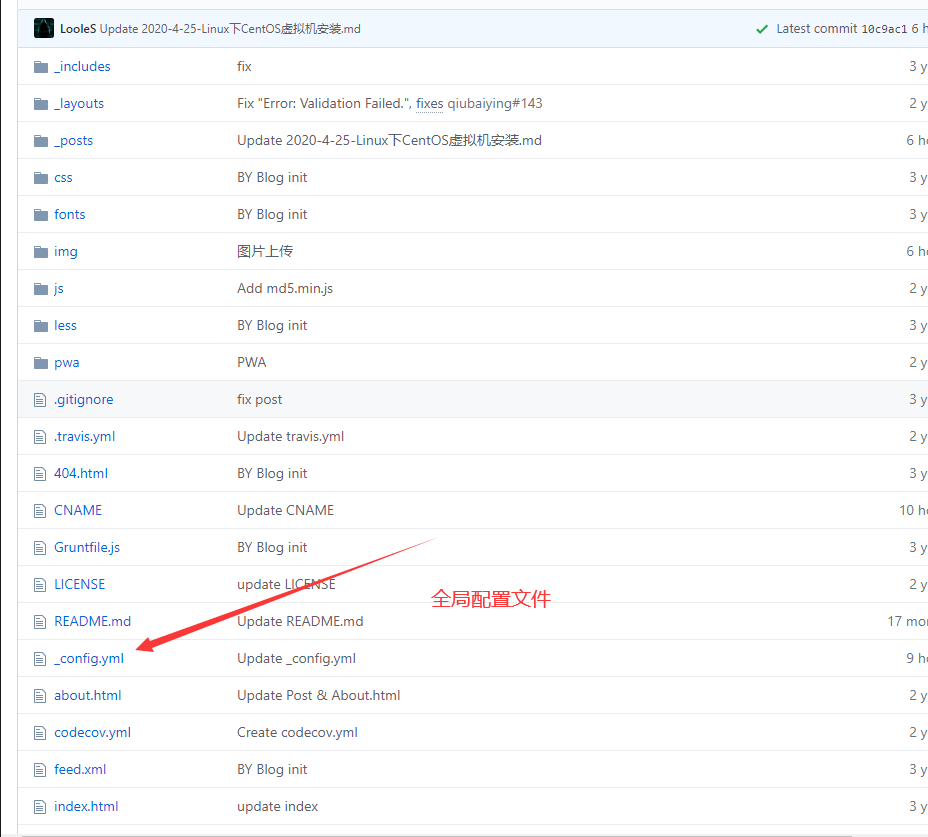The width and height of the screenshot is (928, 837).
Task: Click the 'Add md5.min.js' commit message
Action: pos(285,288)
